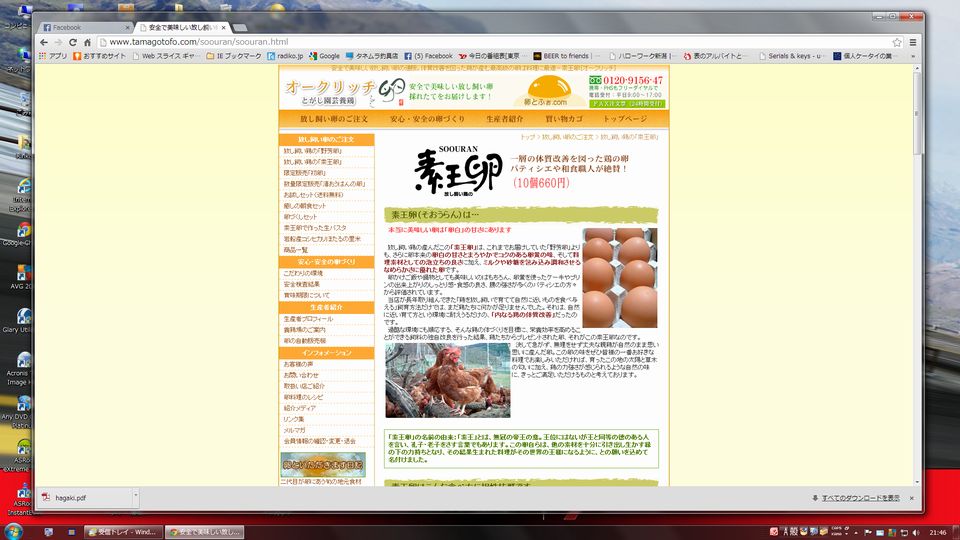
Task: Reload the page with the refresh icon
Action: [x=73, y=42]
